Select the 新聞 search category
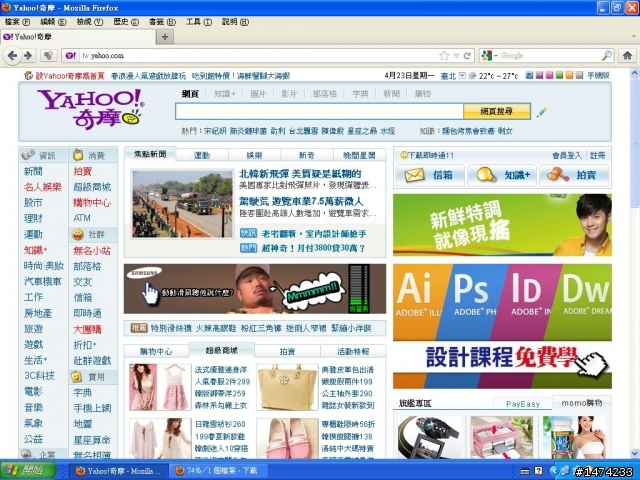This screenshot has width=640, height=480. pos(391,94)
